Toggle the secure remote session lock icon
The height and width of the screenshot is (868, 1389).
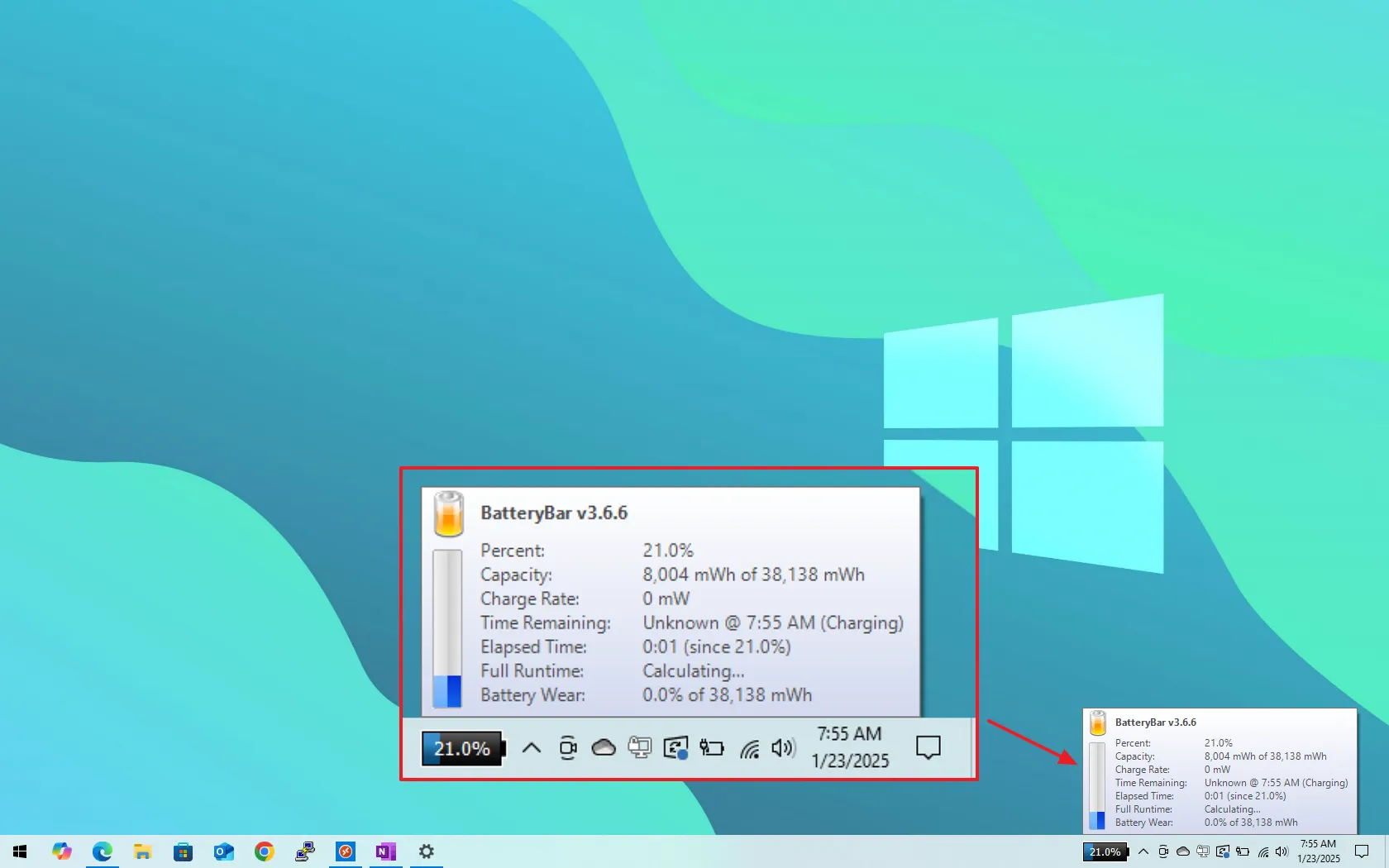[x=639, y=747]
